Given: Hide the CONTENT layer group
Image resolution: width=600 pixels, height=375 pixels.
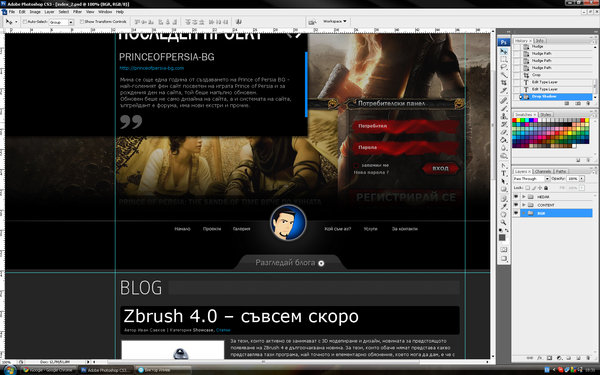Looking at the screenshot, I should tap(516, 205).
